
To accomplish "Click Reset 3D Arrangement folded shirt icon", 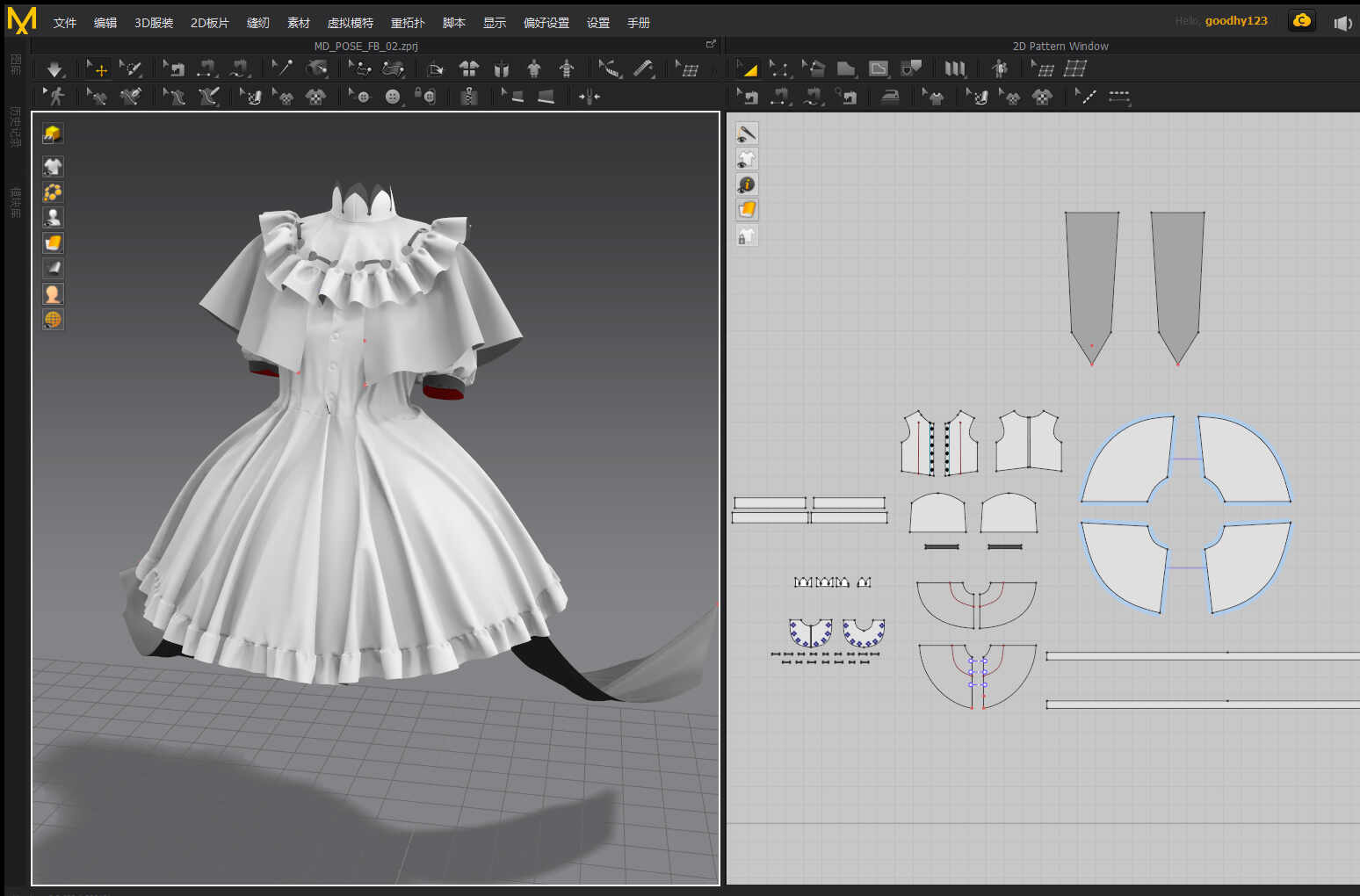I will click(x=502, y=69).
